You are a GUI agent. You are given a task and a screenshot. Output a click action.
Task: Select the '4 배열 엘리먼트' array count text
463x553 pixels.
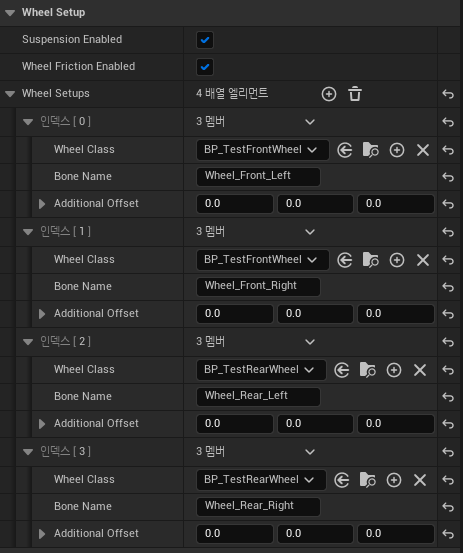pos(232,93)
